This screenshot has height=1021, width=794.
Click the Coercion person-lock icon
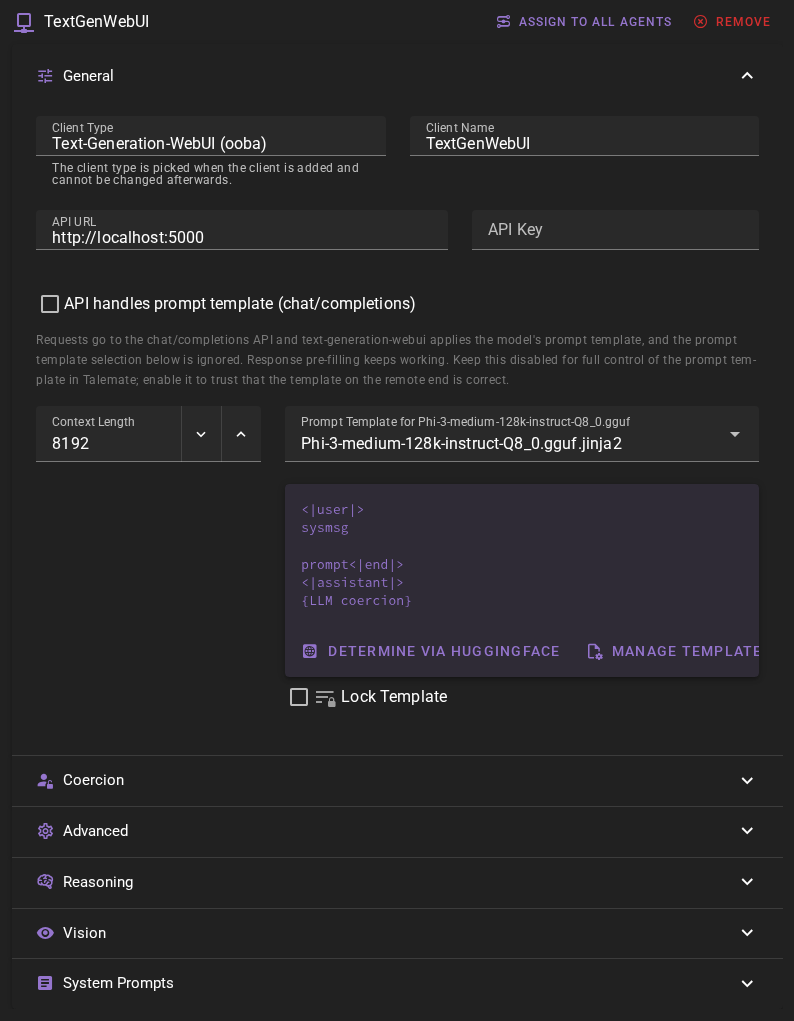[45, 780]
